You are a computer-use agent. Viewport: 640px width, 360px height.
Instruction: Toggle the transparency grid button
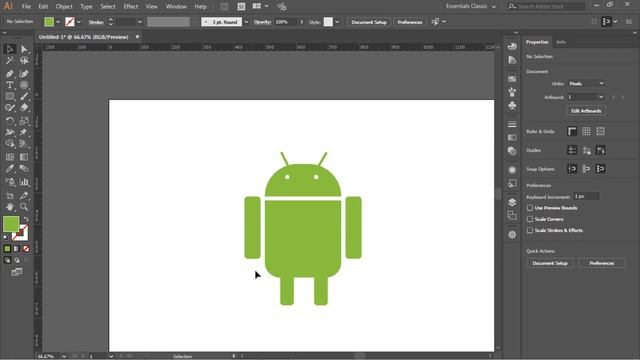tap(600, 131)
